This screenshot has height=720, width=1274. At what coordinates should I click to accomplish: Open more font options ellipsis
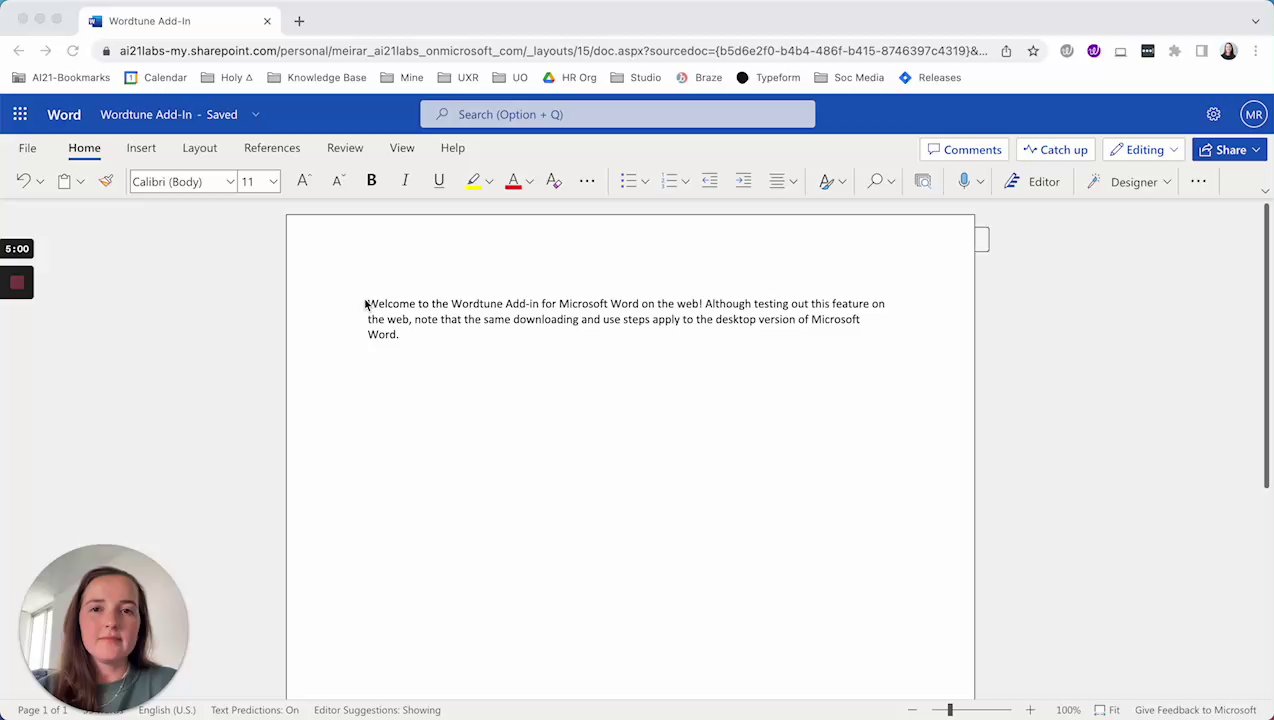click(587, 181)
